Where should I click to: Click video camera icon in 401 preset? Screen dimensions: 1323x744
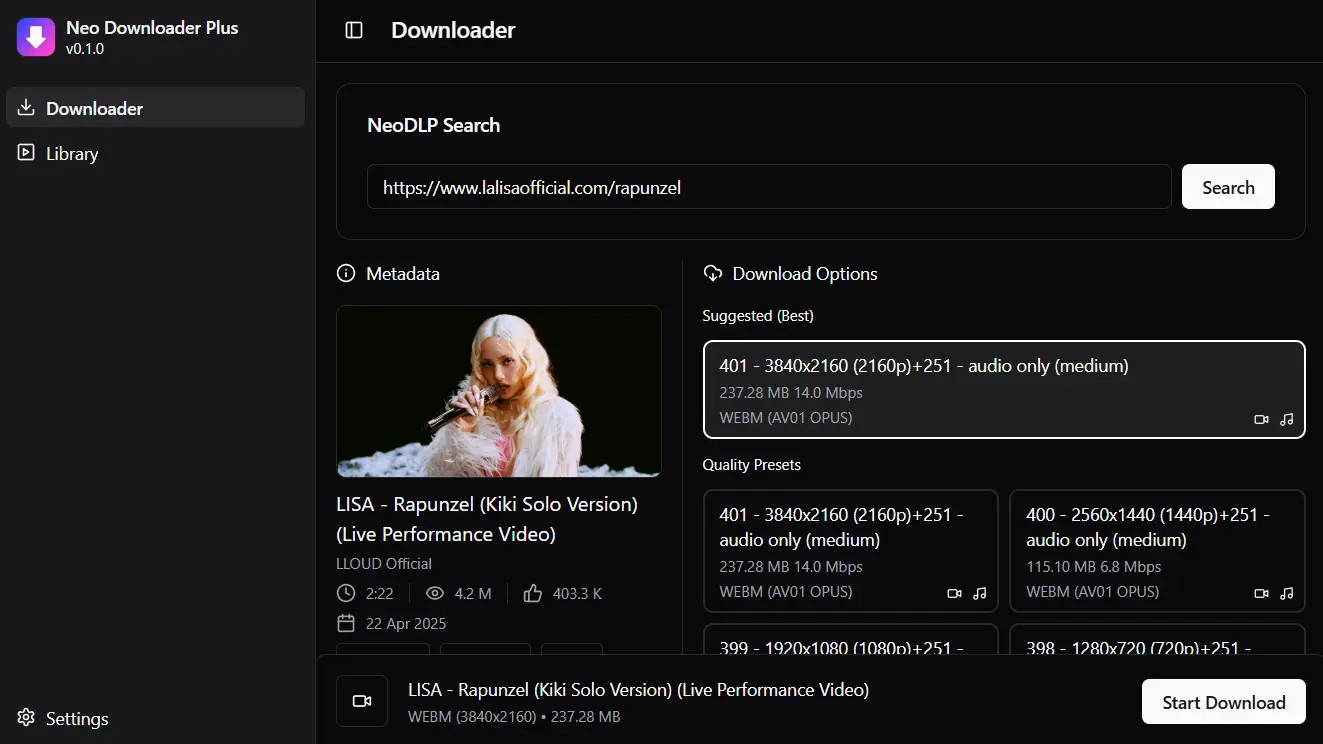954,593
